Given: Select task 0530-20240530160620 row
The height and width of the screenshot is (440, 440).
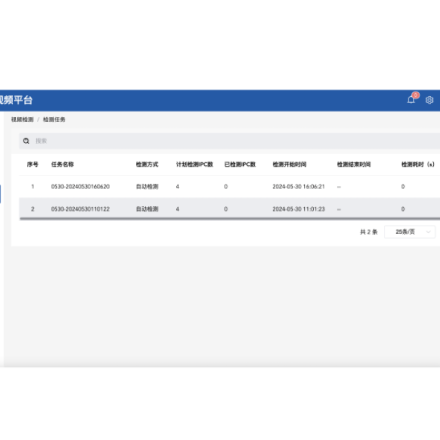Looking at the screenshot, I should point(230,187).
